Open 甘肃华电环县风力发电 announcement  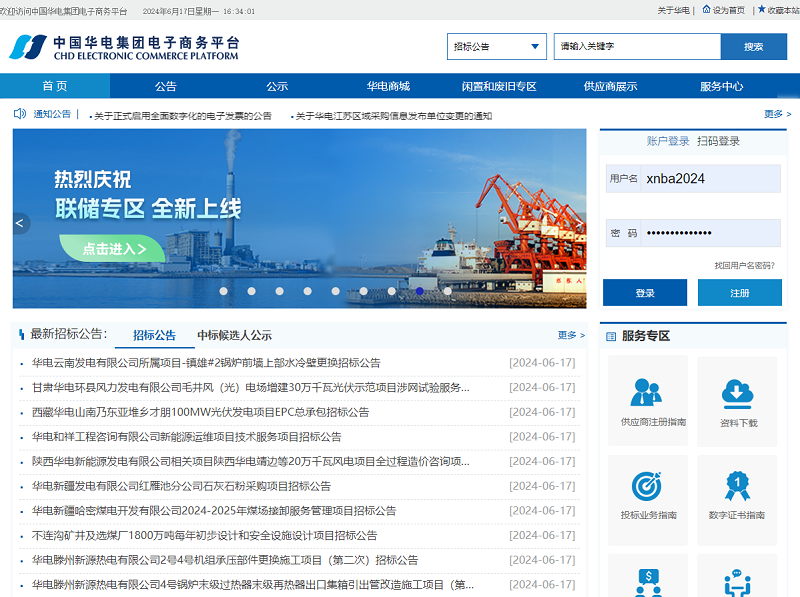(251, 388)
